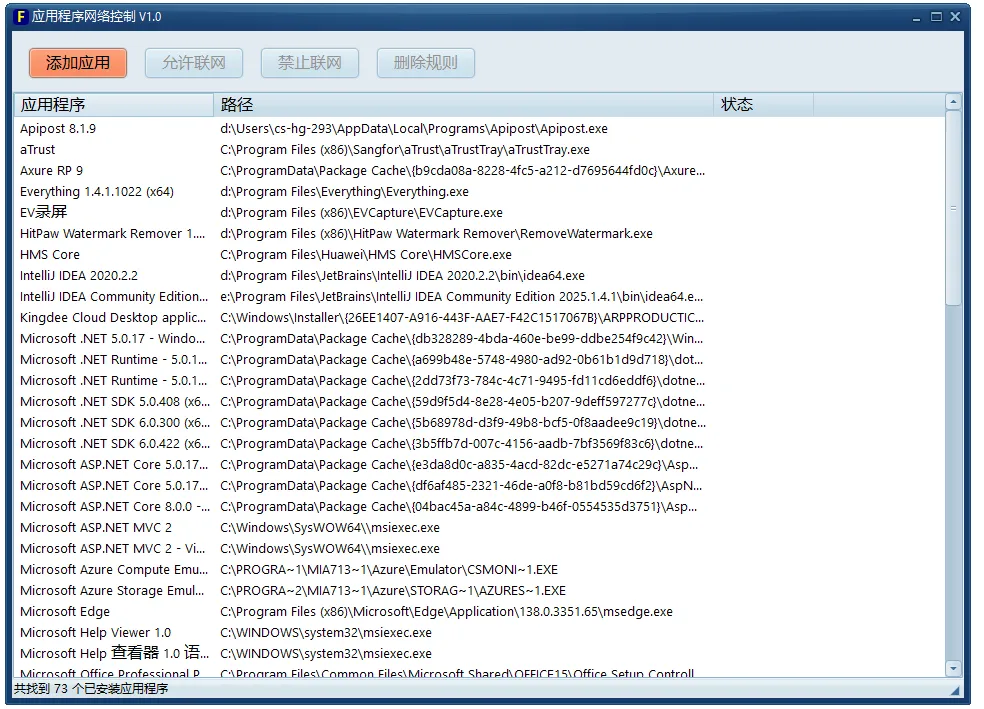Select the Microsoft Azure Compute Emu... row
This screenshot has width=984, height=709.
click(x=479, y=570)
